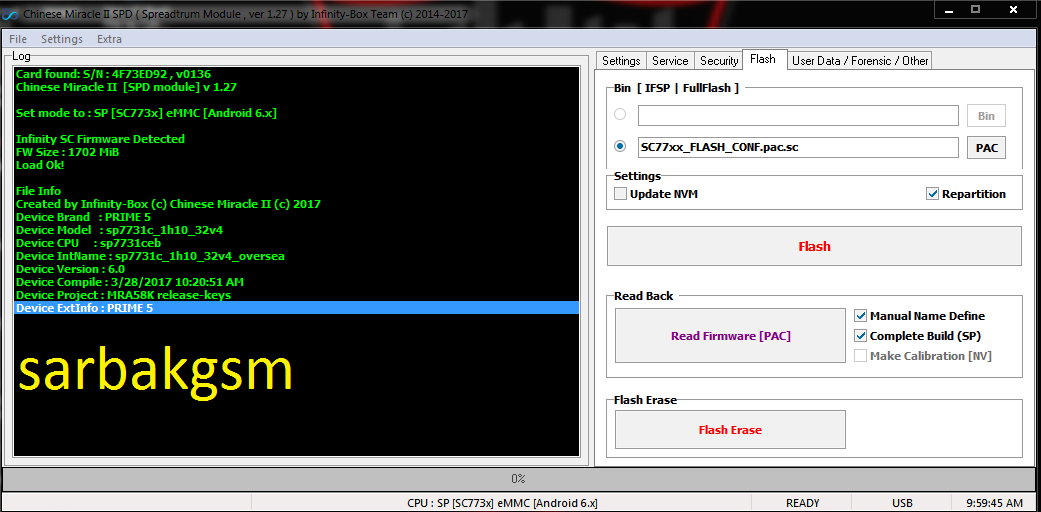Click the 9:59:45 AM clock in status bar
Image resolution: width=1041 pixels, height=512 pixels.
click(x=995, y=503)
